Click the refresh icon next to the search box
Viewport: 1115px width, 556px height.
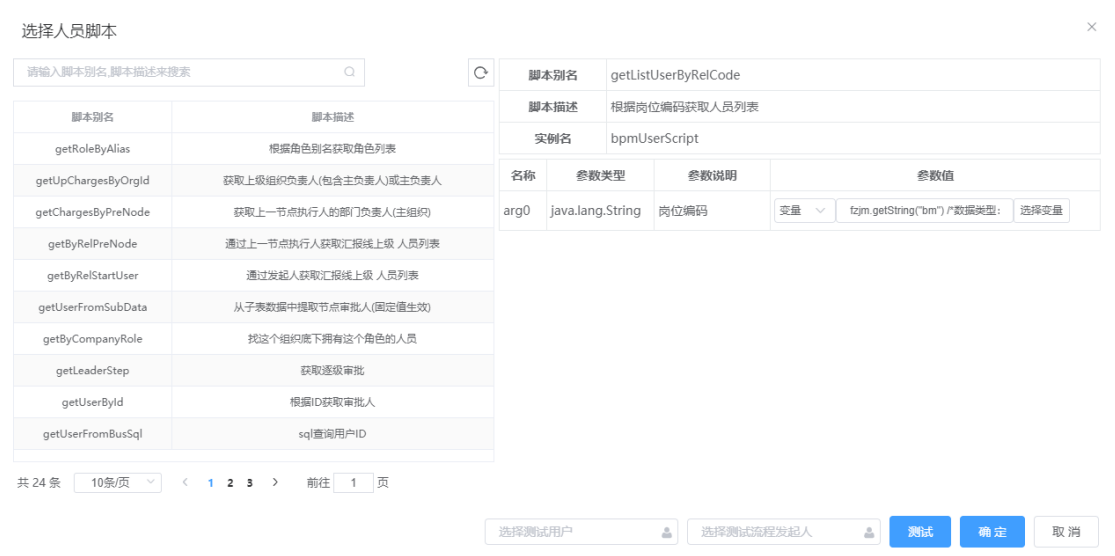tap(481, 73)
